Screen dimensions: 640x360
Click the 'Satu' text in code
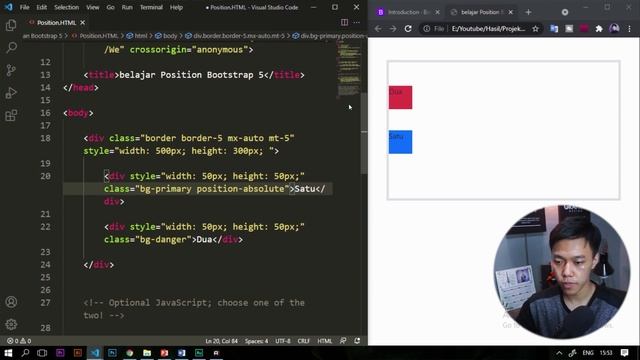coord(304,189)
